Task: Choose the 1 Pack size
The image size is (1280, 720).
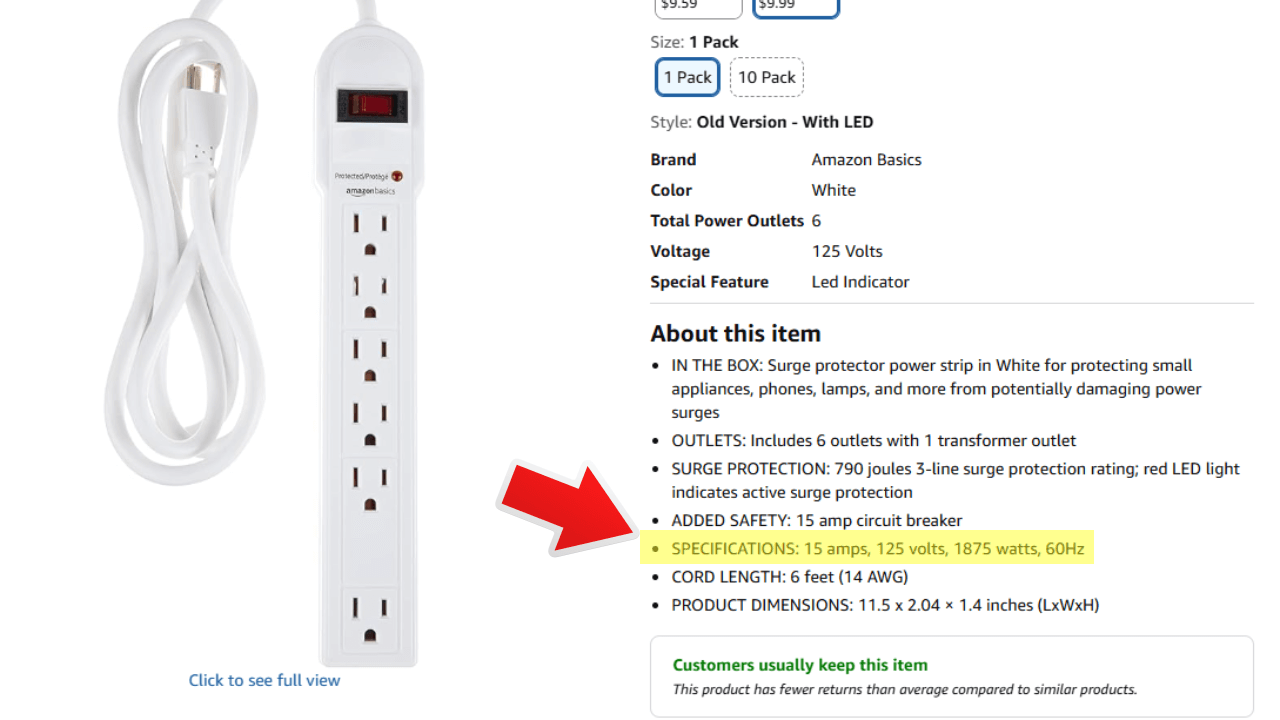Action: 687,77
